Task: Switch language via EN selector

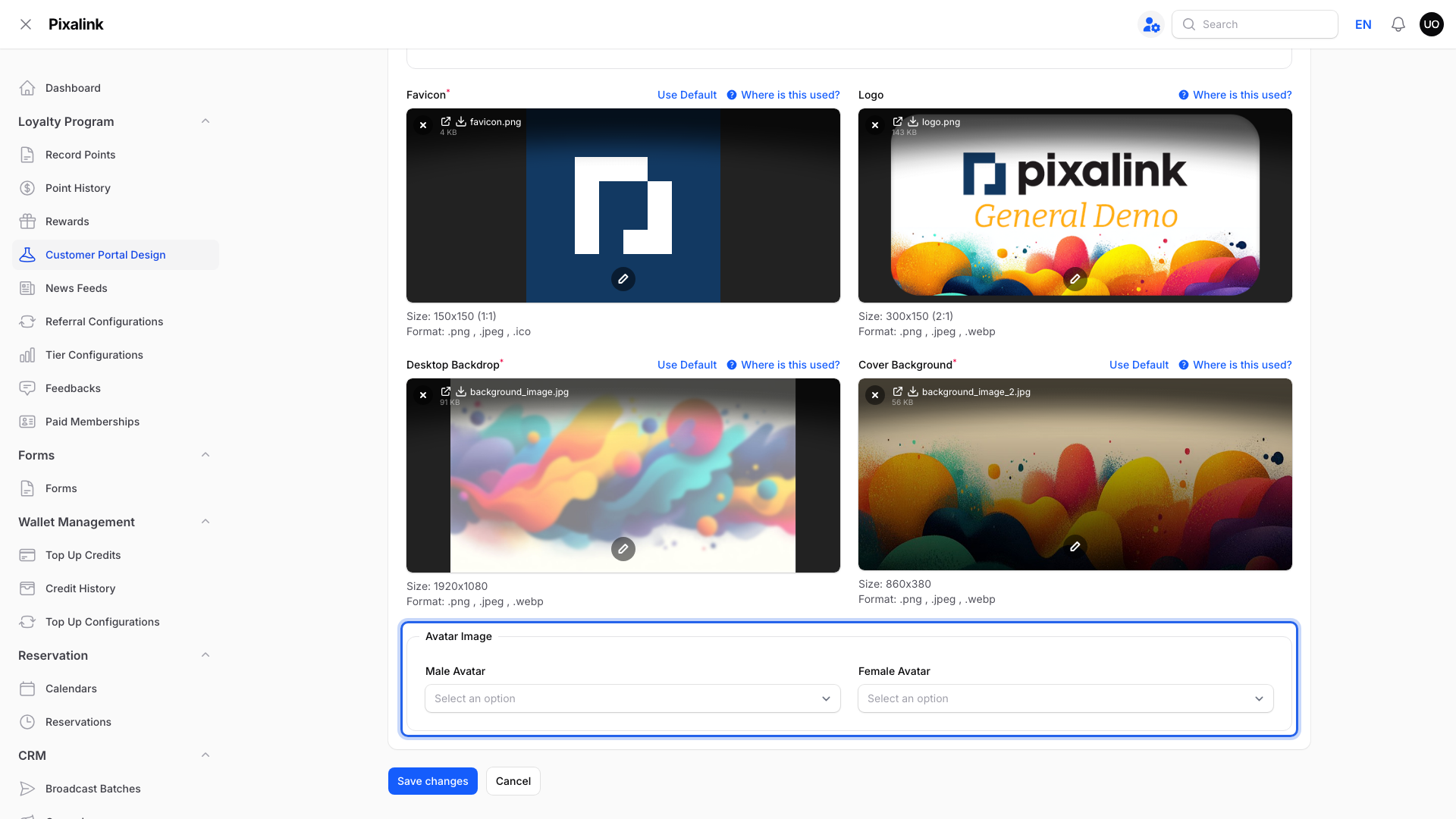Action: tap(1363, 24)
